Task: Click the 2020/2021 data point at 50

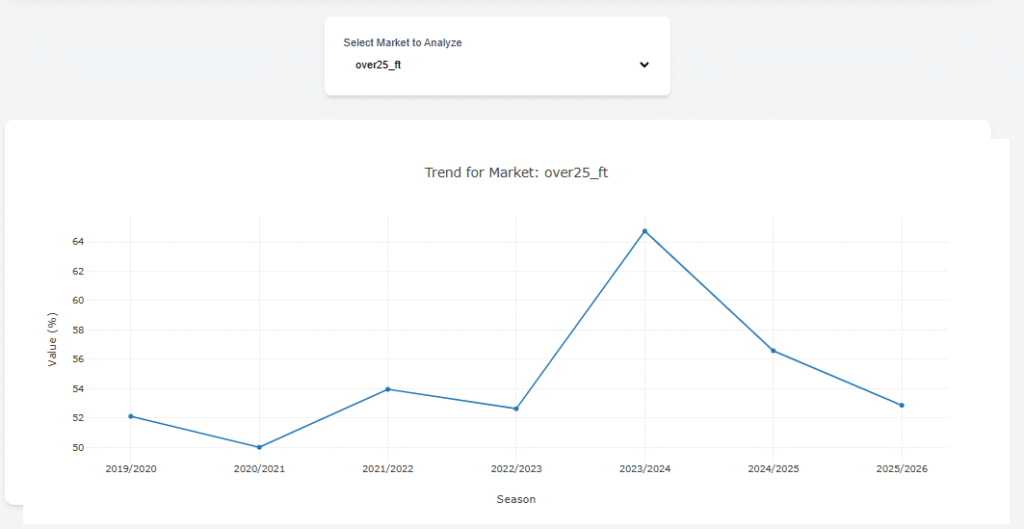Action: (x=259, y=447)
